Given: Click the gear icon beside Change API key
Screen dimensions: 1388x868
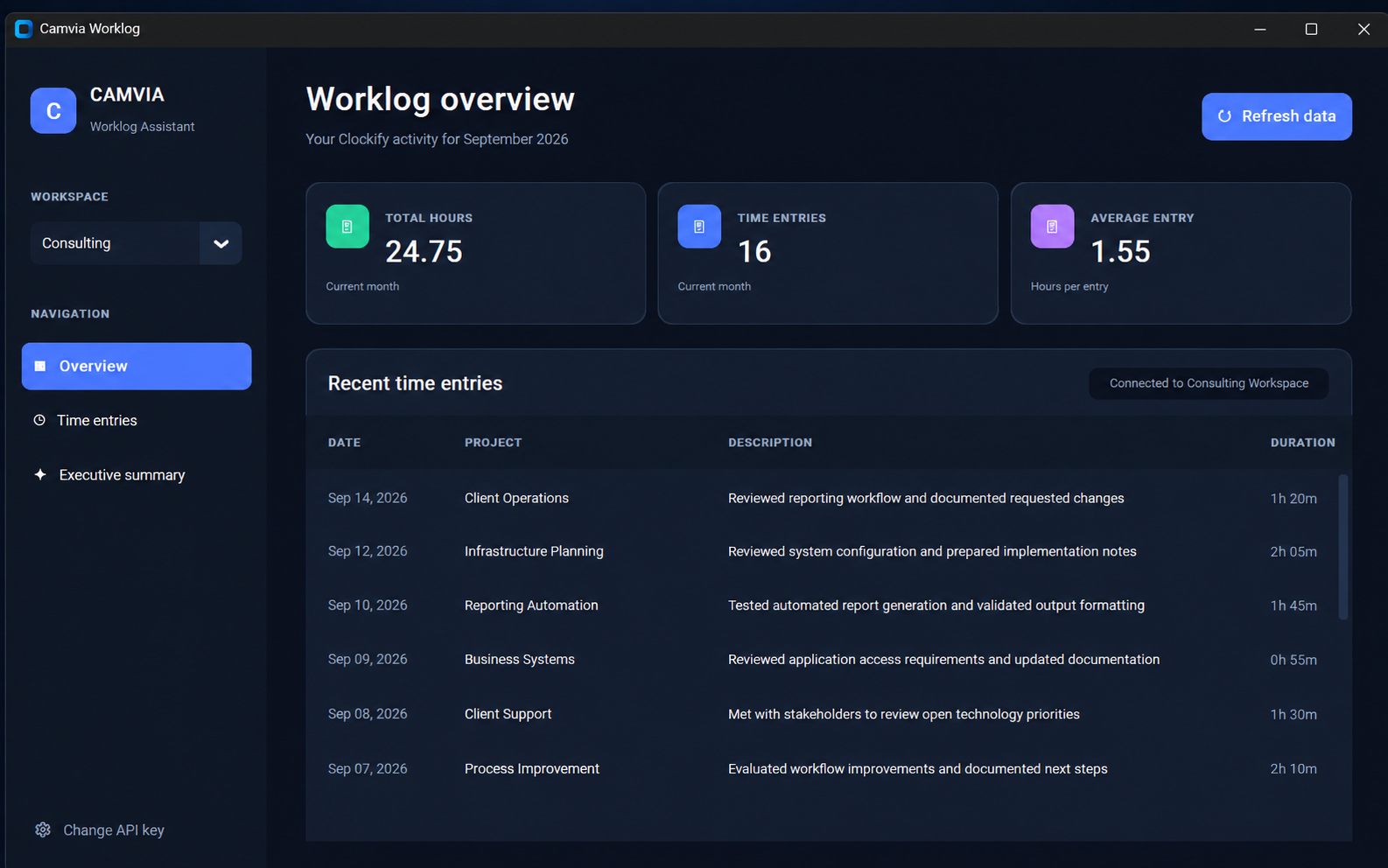Looking at the screenshot, I should [x=43, y=829].
